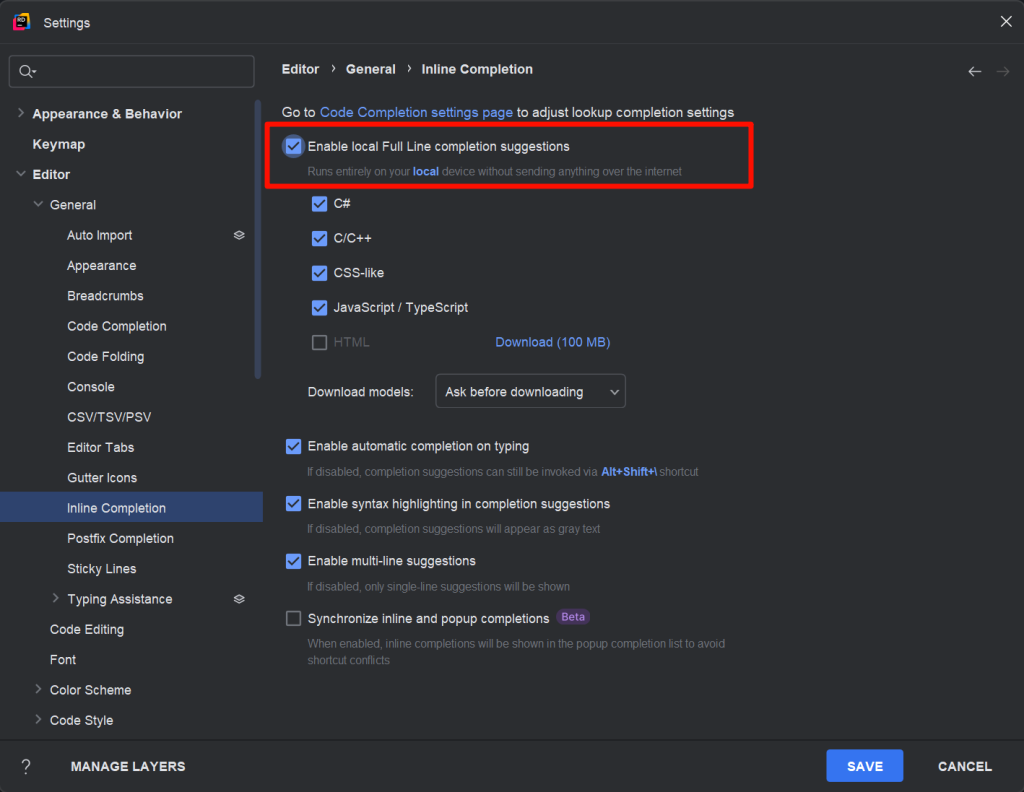Open the Code Completion settings page link
The image size is (1024, 792).
416,113
